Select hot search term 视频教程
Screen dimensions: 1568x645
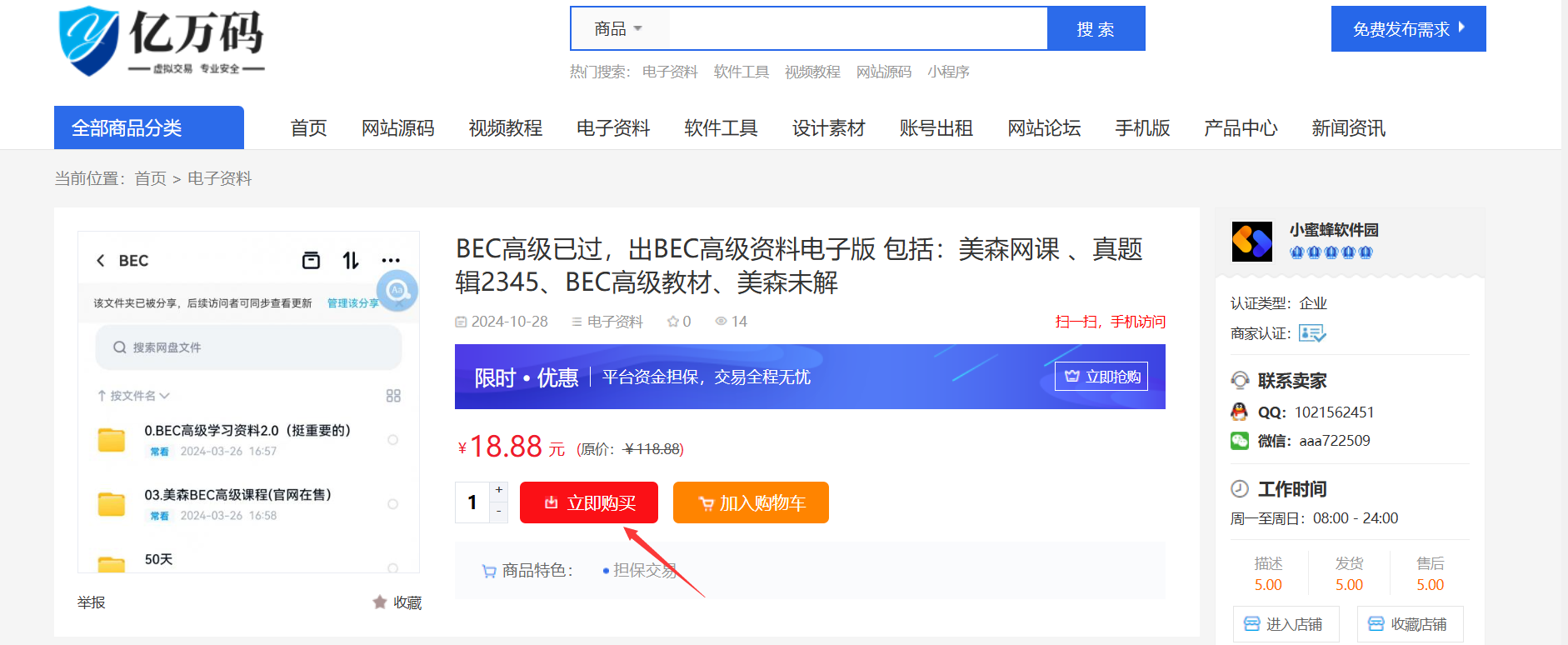812,72
